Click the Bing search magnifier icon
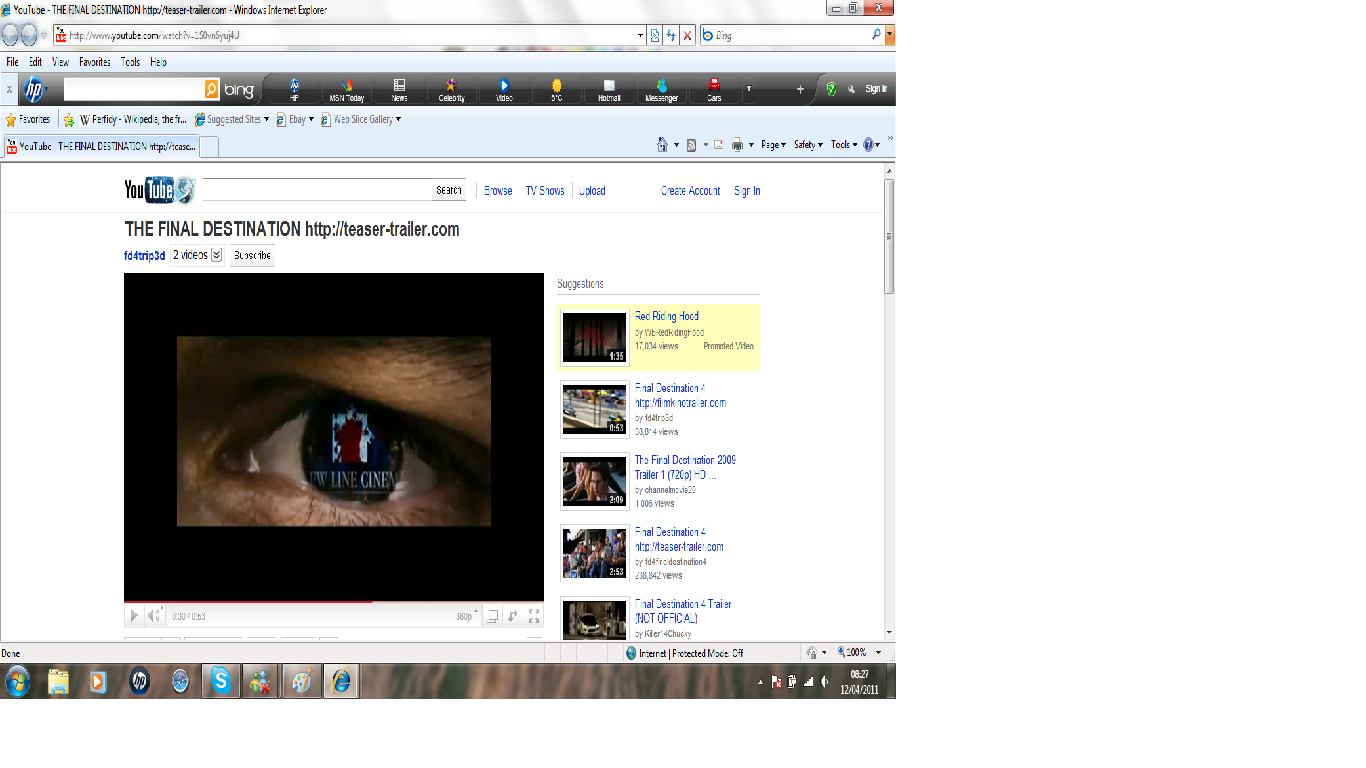The height and width of the screenshot is (768, 1366). 877,35
